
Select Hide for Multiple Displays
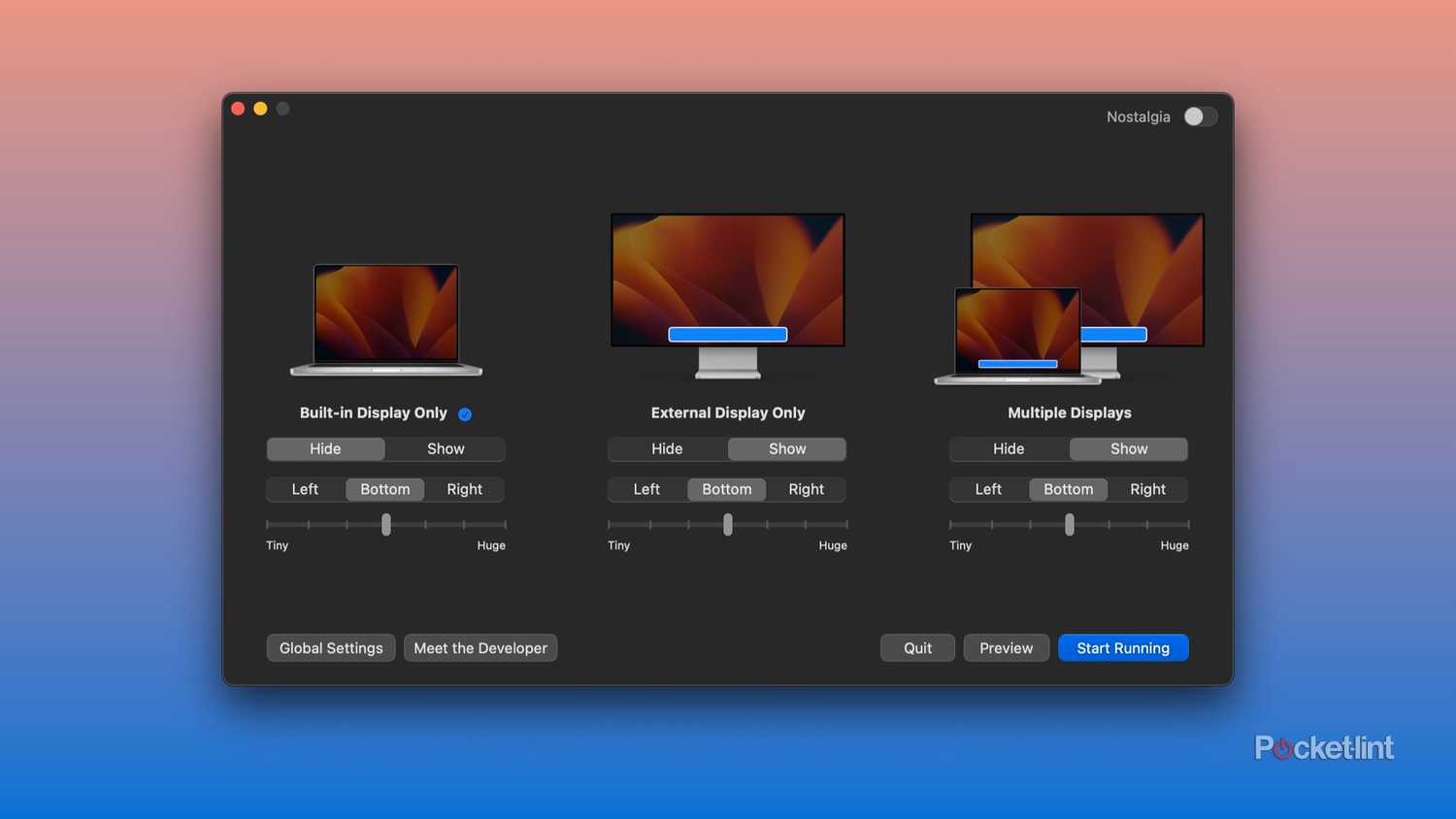click(x=1009, y=449)
